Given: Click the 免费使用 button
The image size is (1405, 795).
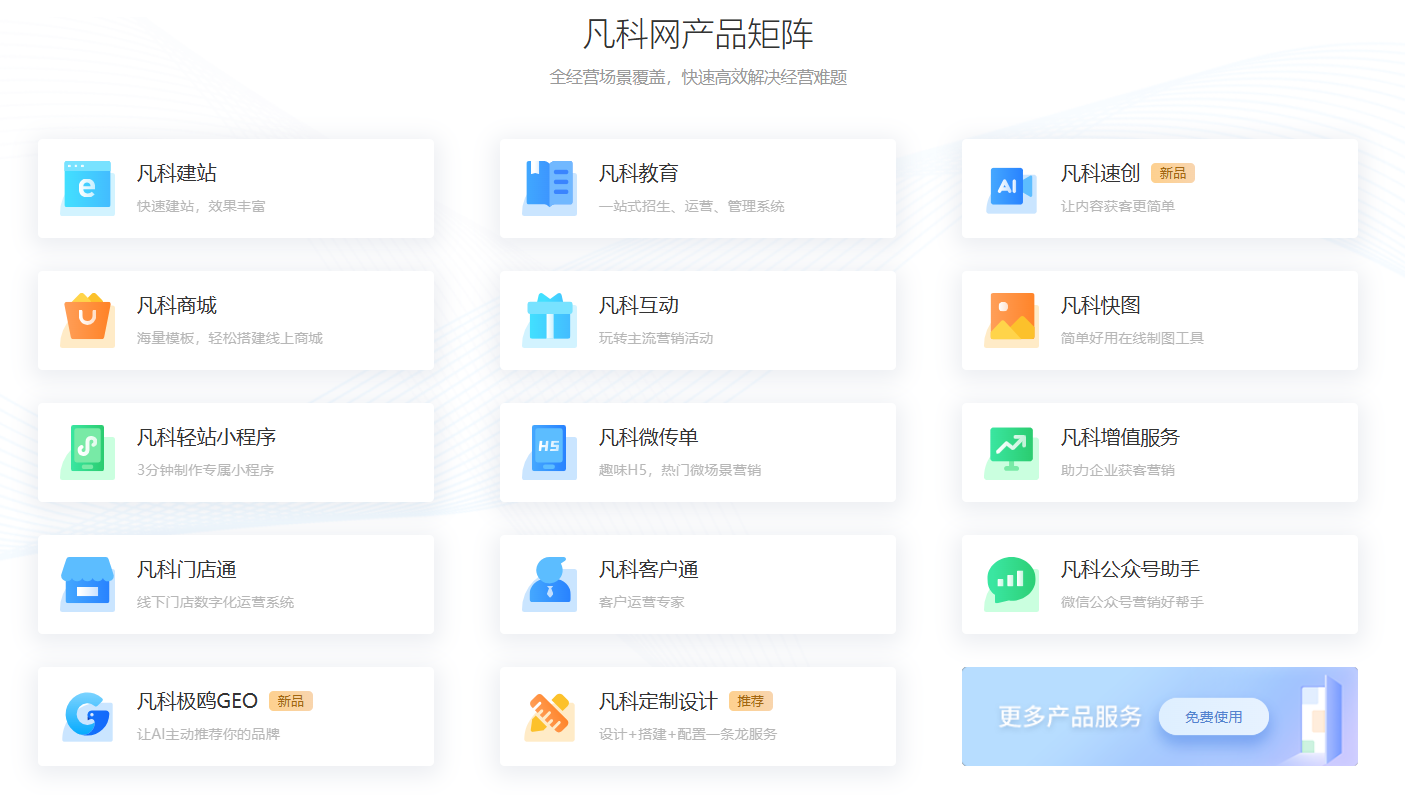Looking at the screenshot, I should tap(1214, 716).
